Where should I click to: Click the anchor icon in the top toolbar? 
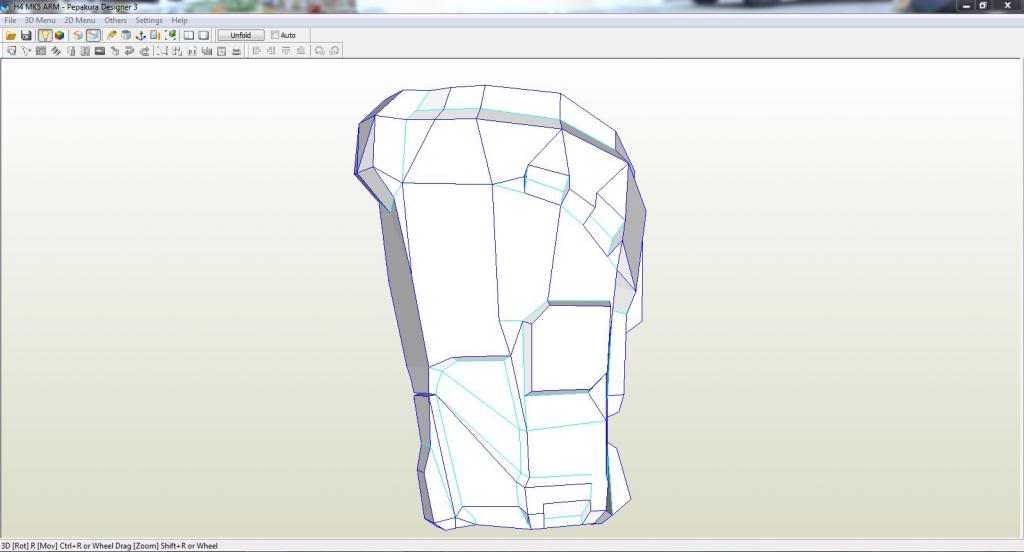pos(140,35)
